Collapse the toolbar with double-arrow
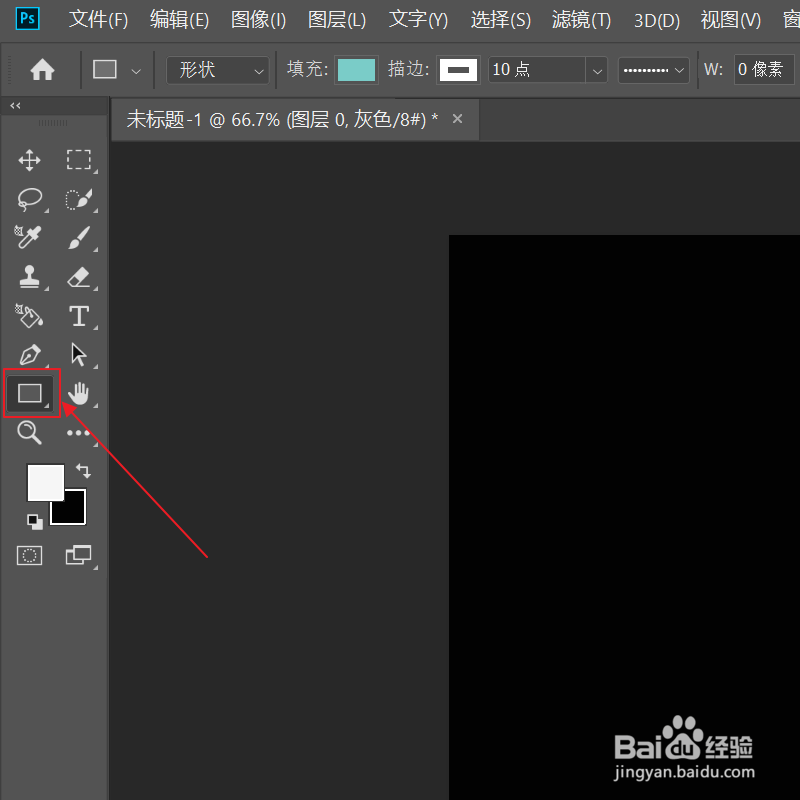The image size is (800, 800). point(15,106)
